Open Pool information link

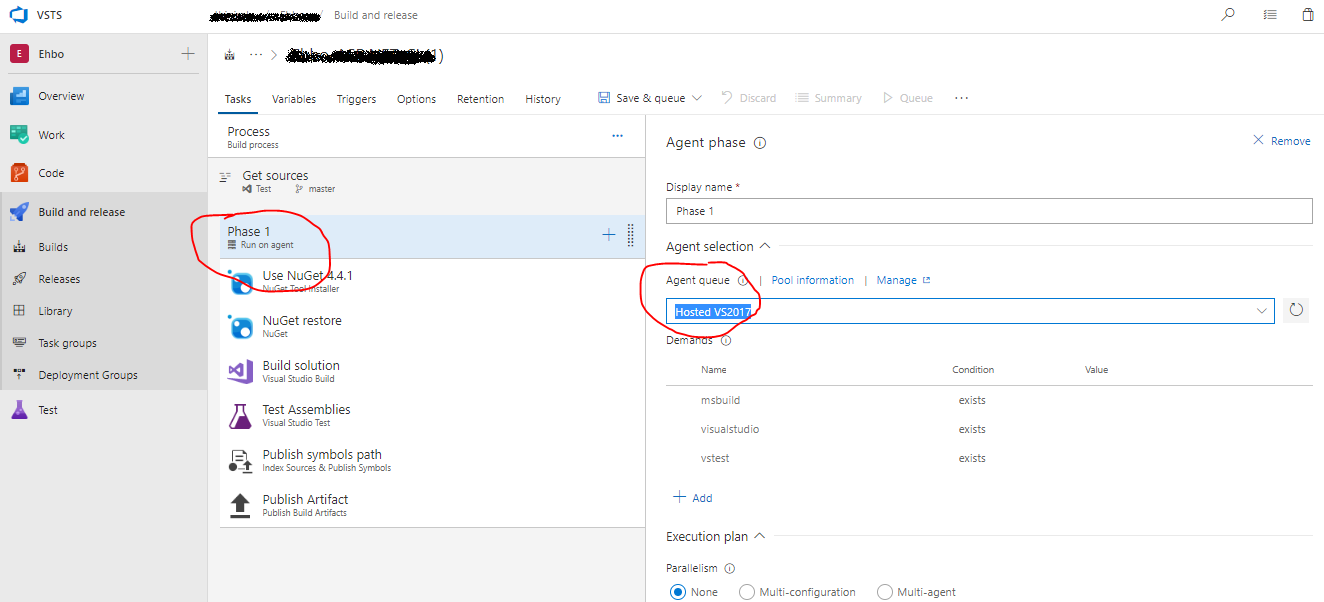pos(813,280)
